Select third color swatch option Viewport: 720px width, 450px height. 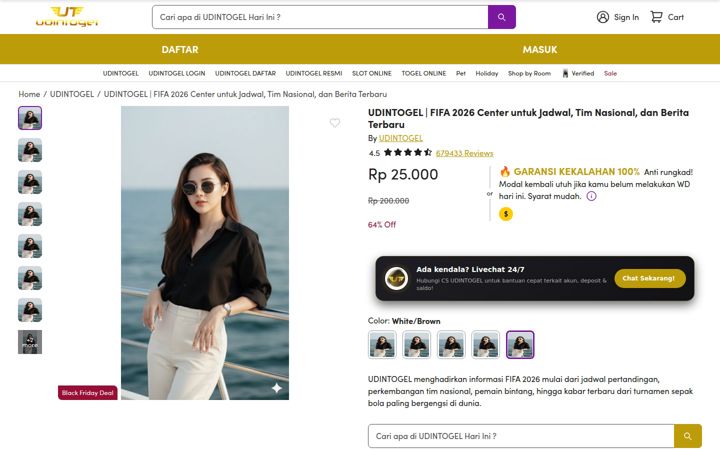[x=451, y=344]
